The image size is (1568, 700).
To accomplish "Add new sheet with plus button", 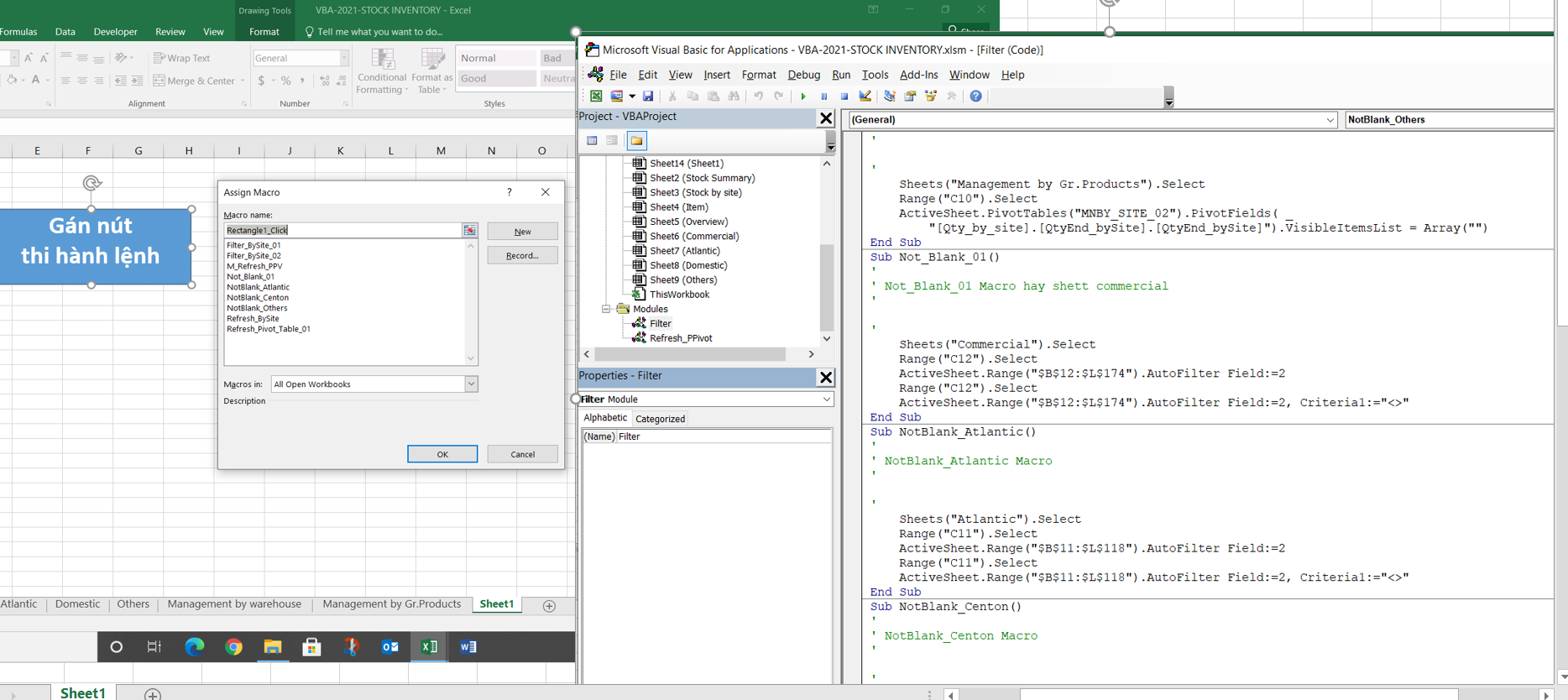I will pos(549,606).
